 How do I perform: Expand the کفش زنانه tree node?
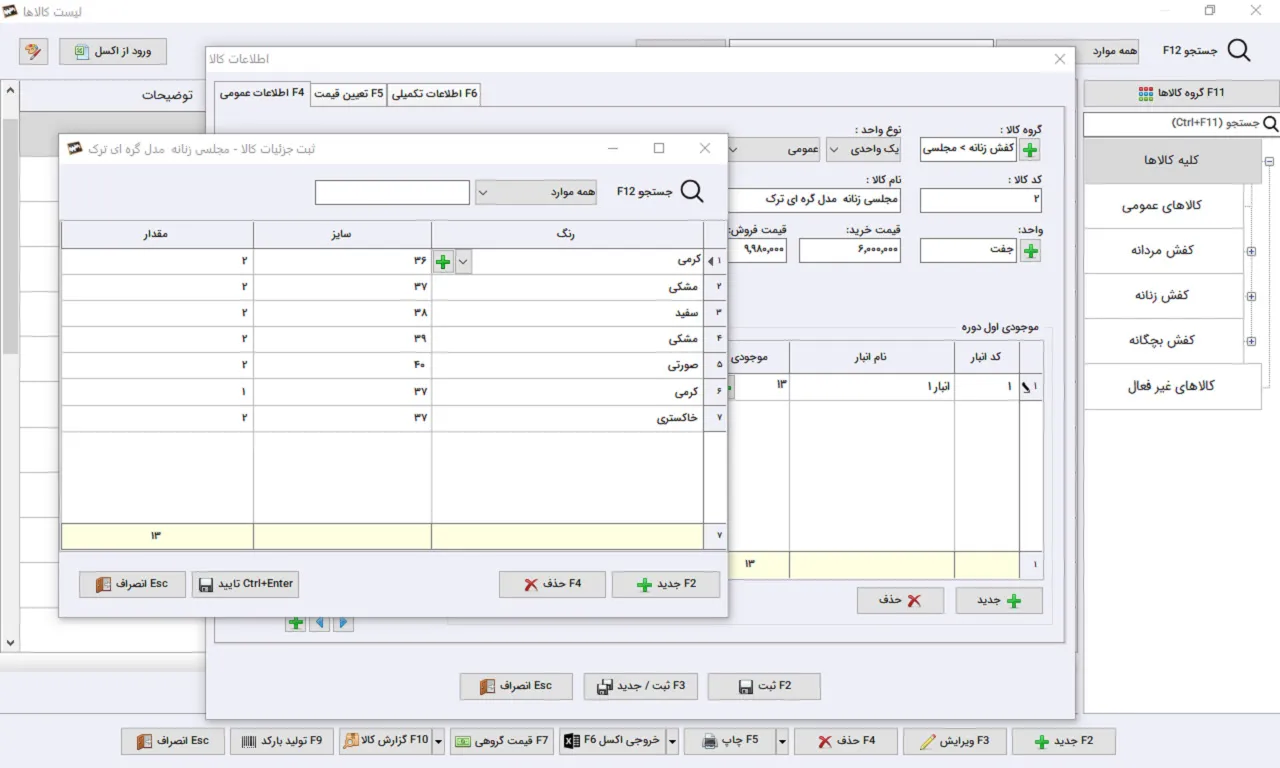click(x=1251, y=296)
